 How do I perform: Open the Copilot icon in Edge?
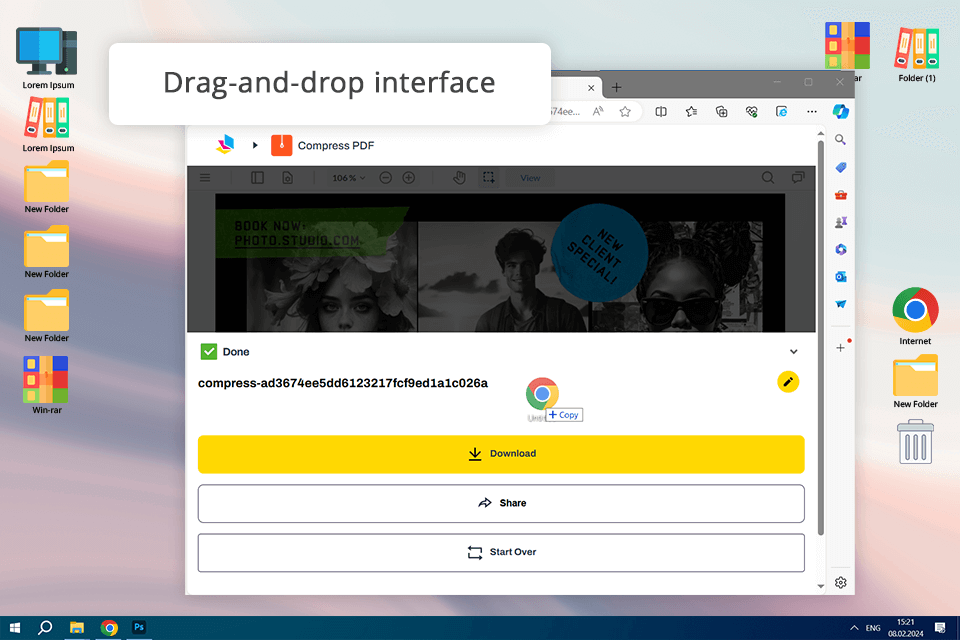click(841, 111)
